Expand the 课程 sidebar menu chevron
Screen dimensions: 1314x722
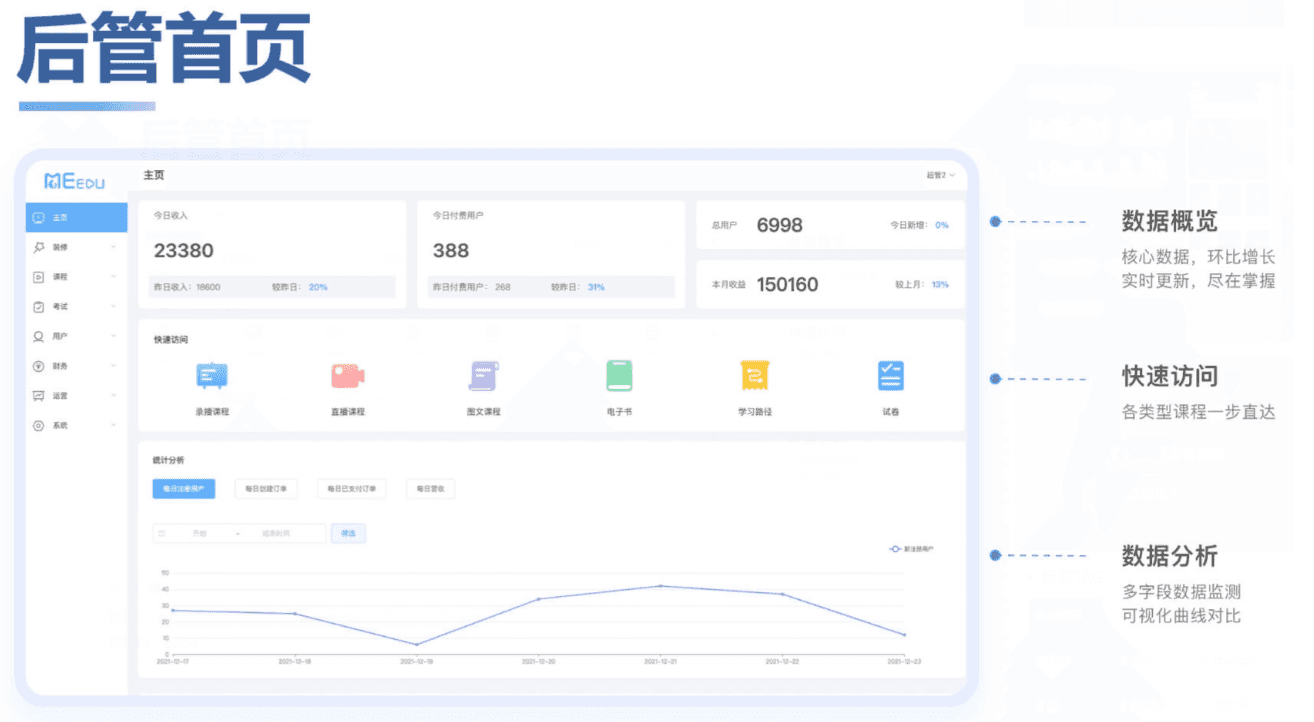(x=113, y=277)
